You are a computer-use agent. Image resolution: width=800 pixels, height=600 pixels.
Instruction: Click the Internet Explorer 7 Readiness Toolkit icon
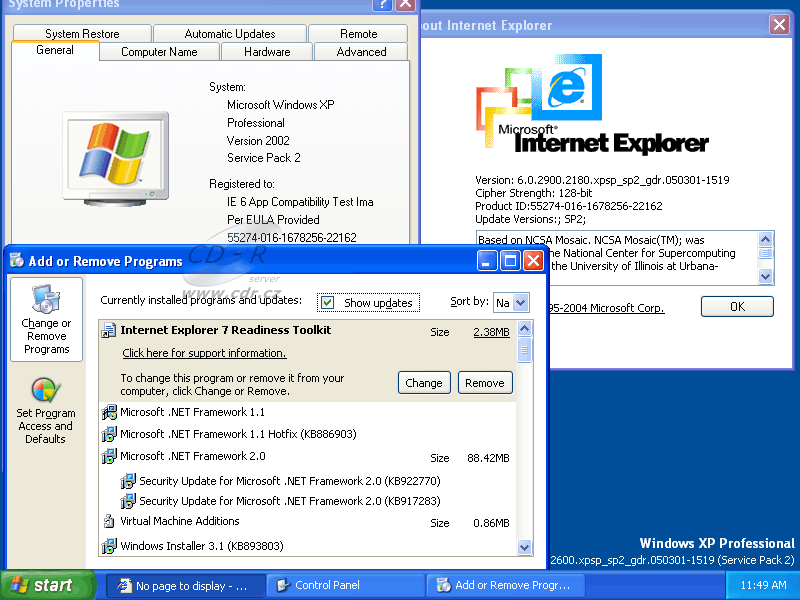[x=108, y=331]
